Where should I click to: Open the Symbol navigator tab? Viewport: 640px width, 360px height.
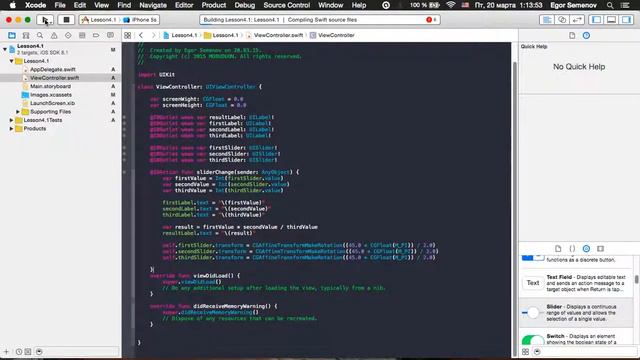[x=26, y=36]
